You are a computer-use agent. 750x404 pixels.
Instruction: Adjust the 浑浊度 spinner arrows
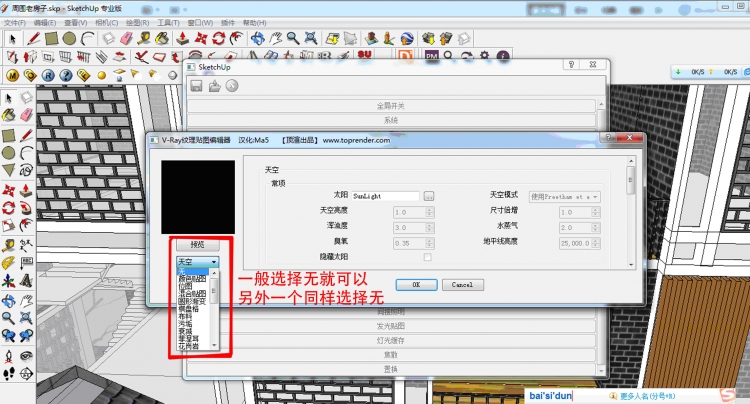click(x=430, y=228)
